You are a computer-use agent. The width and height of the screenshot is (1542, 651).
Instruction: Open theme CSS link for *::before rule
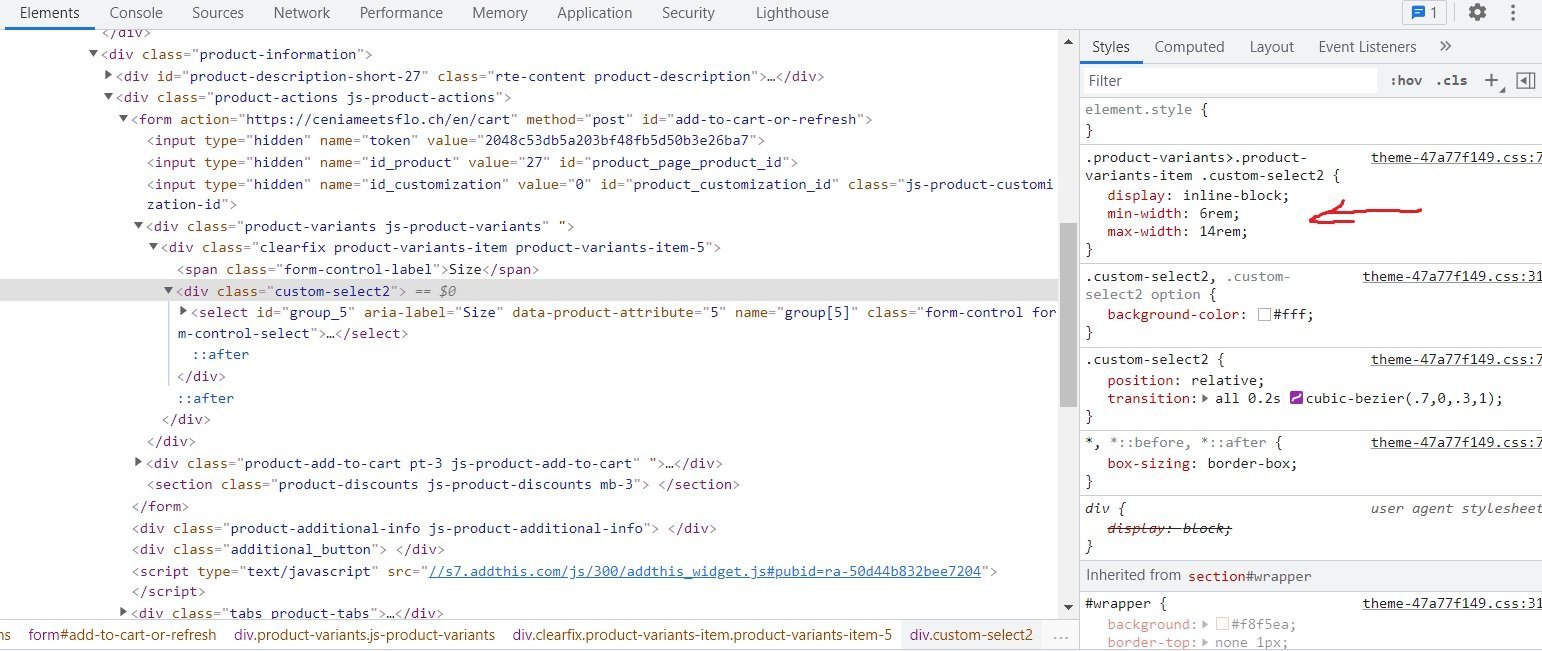pos(1456,442)
